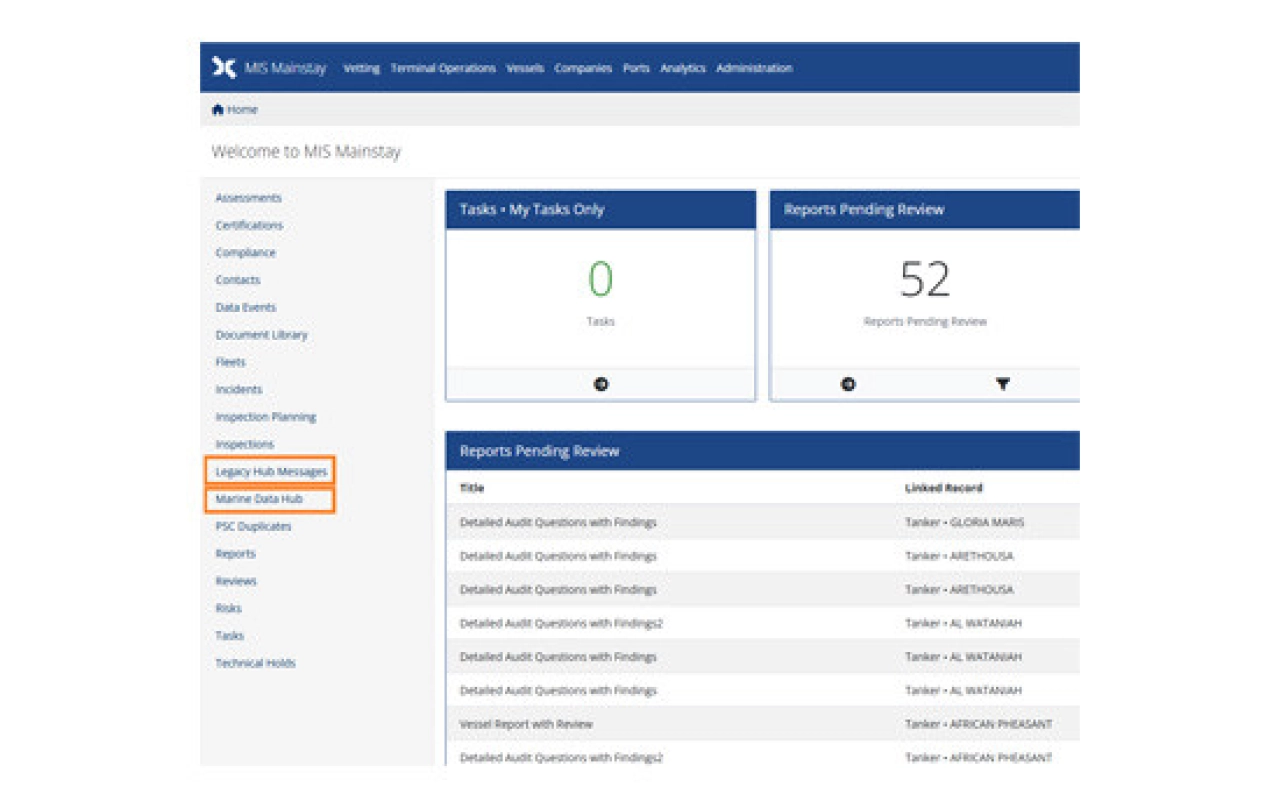Open Inspection Planning in sidebar

265,417
